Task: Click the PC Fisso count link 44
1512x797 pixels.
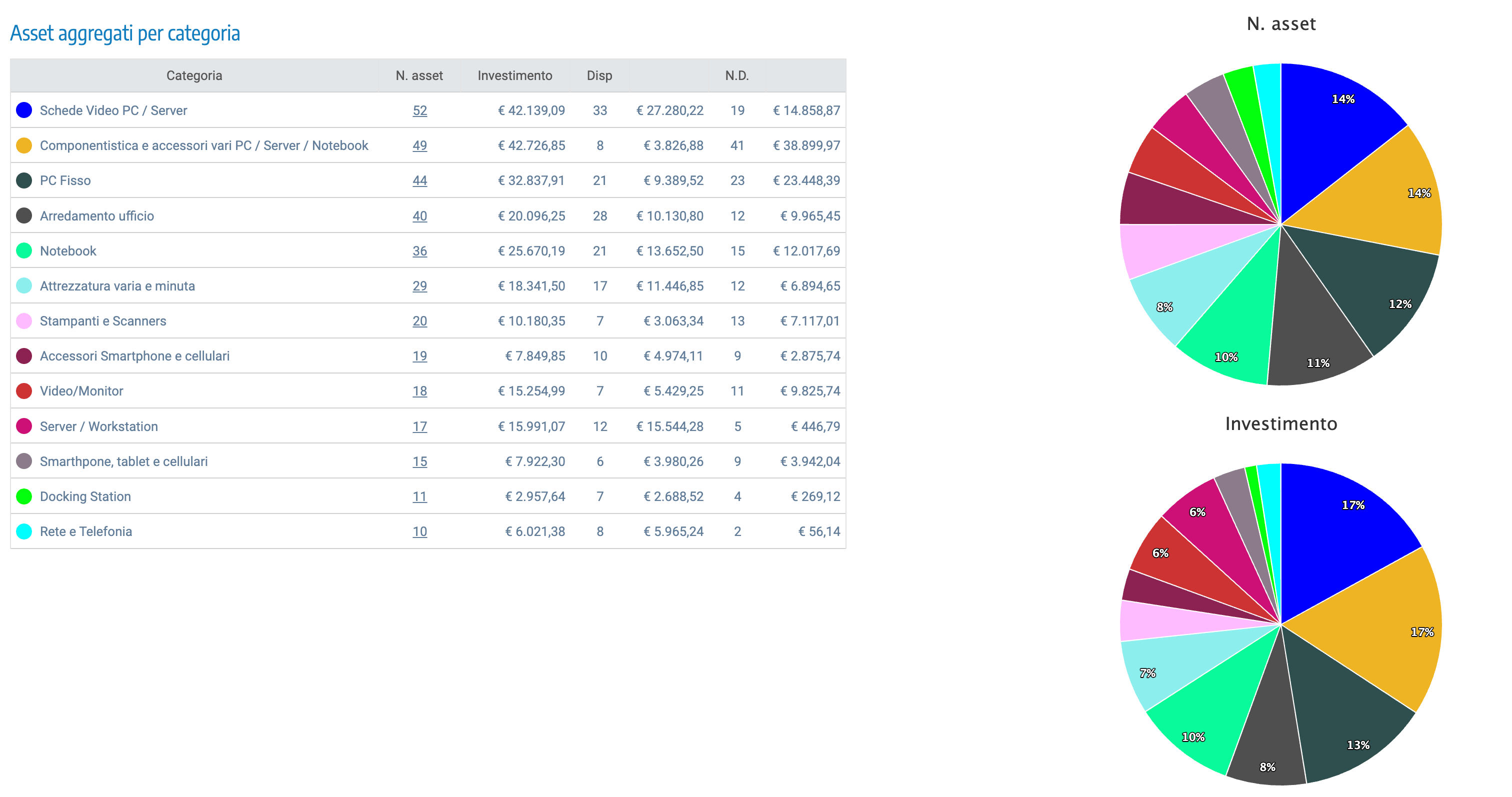Action: tap(419, 181)
